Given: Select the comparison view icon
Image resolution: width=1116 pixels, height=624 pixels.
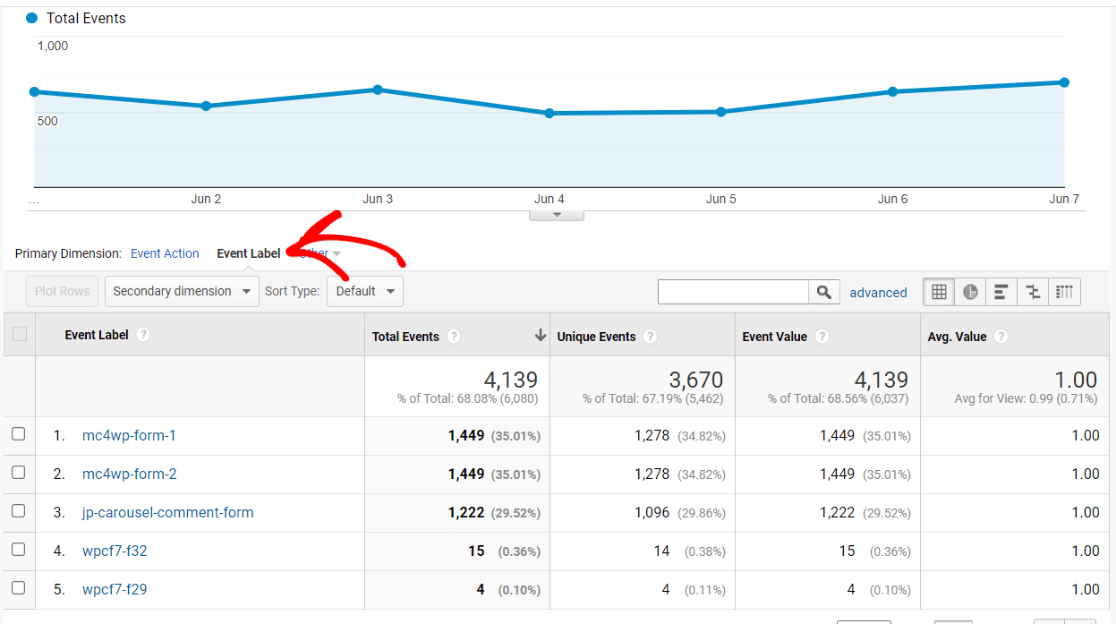Looking at the screenshot, I should tap(1033, 292).
